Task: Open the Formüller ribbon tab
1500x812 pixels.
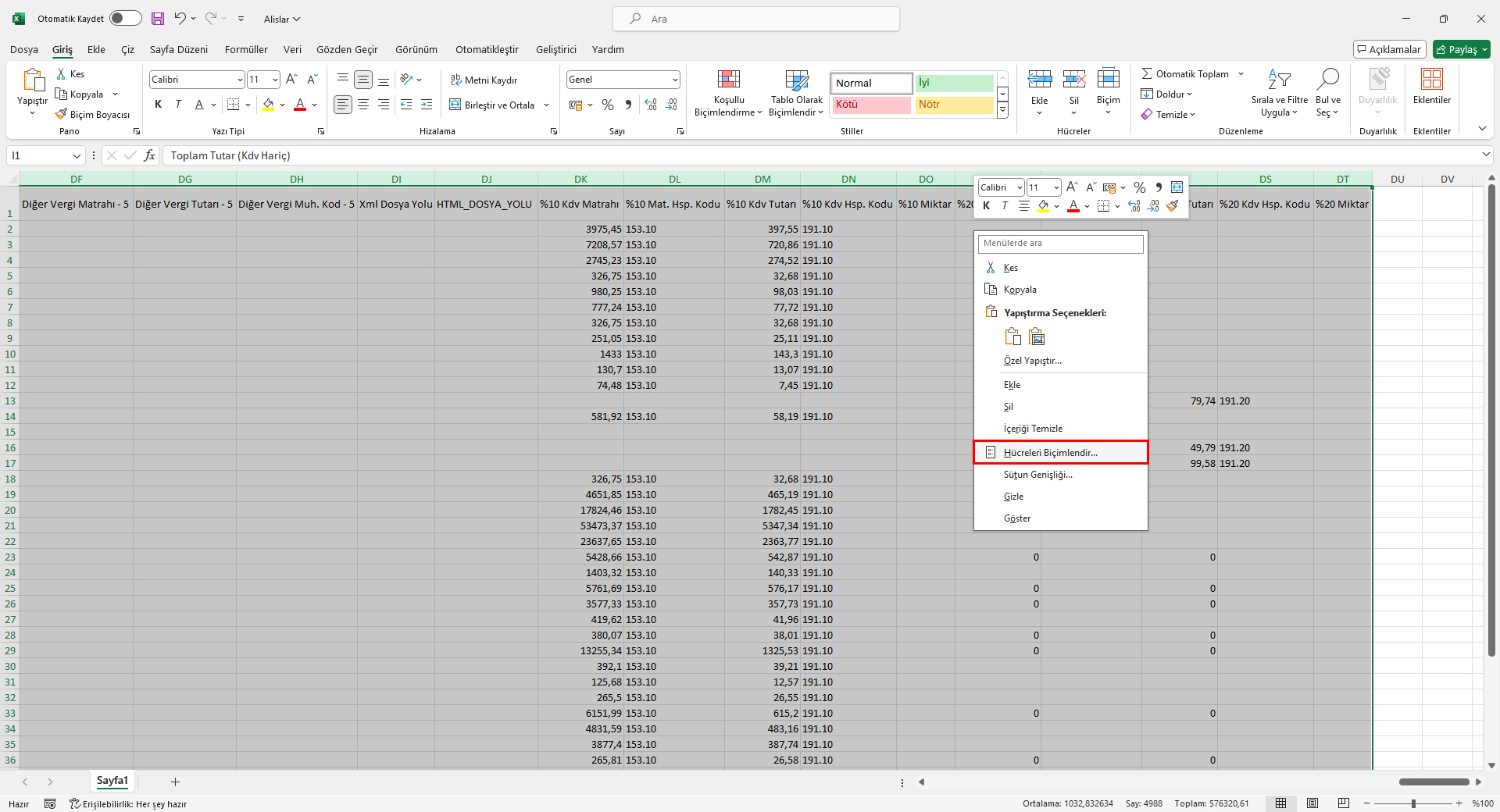Action: coord(246,49)
